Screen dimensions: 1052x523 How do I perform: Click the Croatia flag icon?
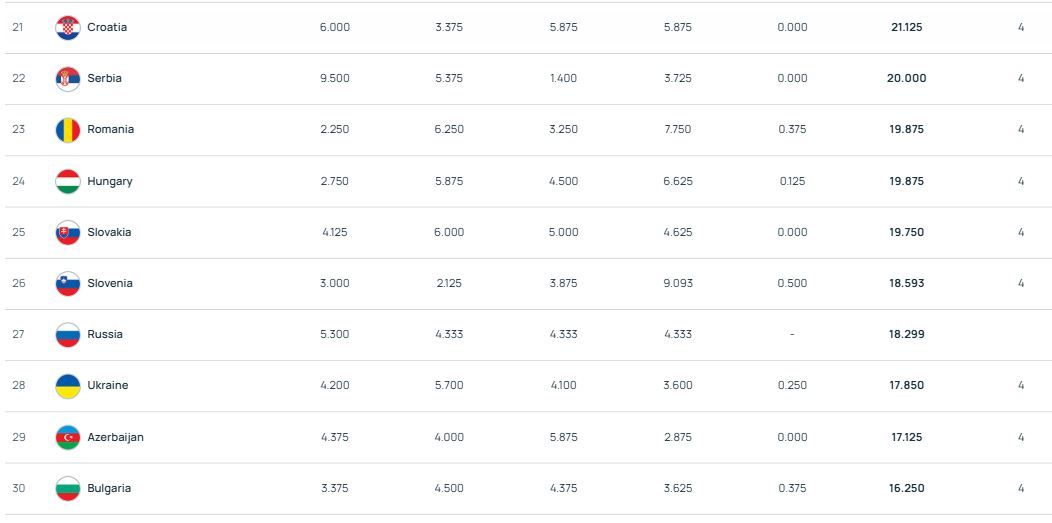[67, 28]
